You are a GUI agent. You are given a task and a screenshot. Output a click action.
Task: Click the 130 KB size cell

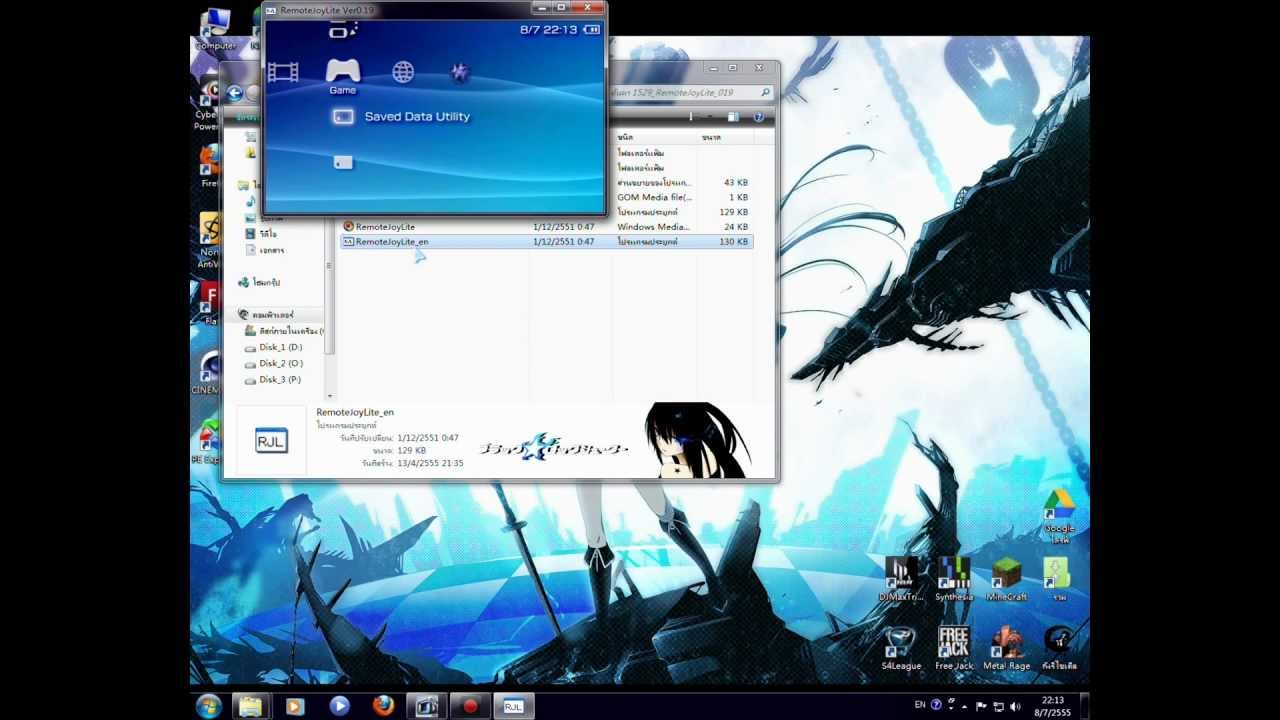tap(734, 242)
